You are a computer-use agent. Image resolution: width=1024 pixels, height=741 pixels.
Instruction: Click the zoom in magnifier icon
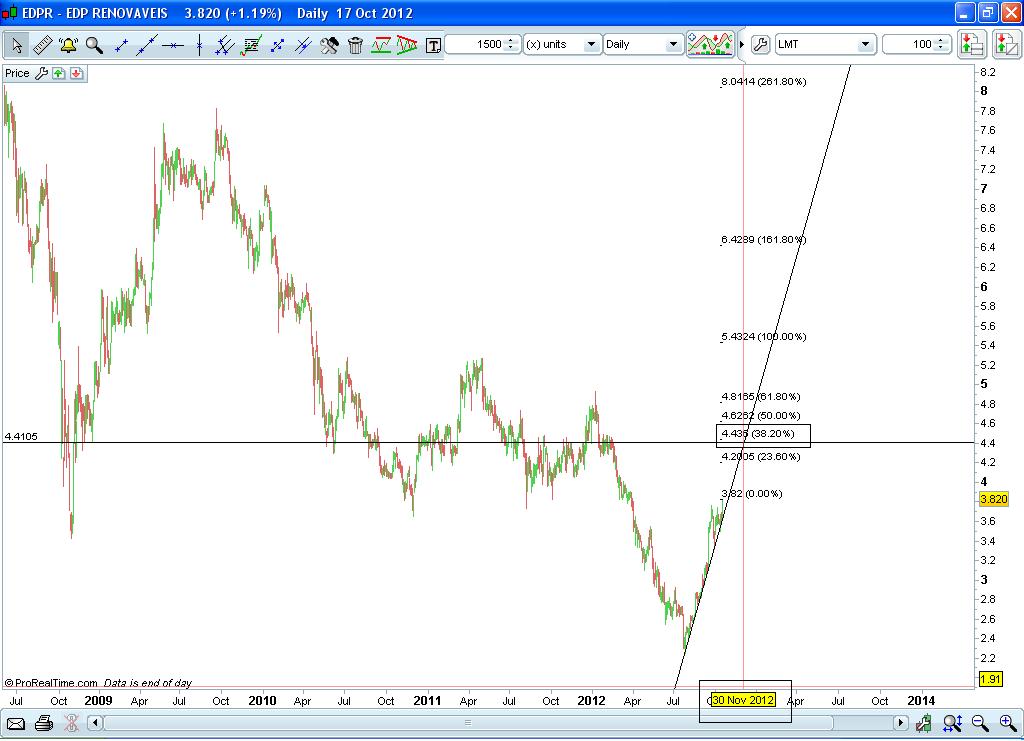(1008, 723)
